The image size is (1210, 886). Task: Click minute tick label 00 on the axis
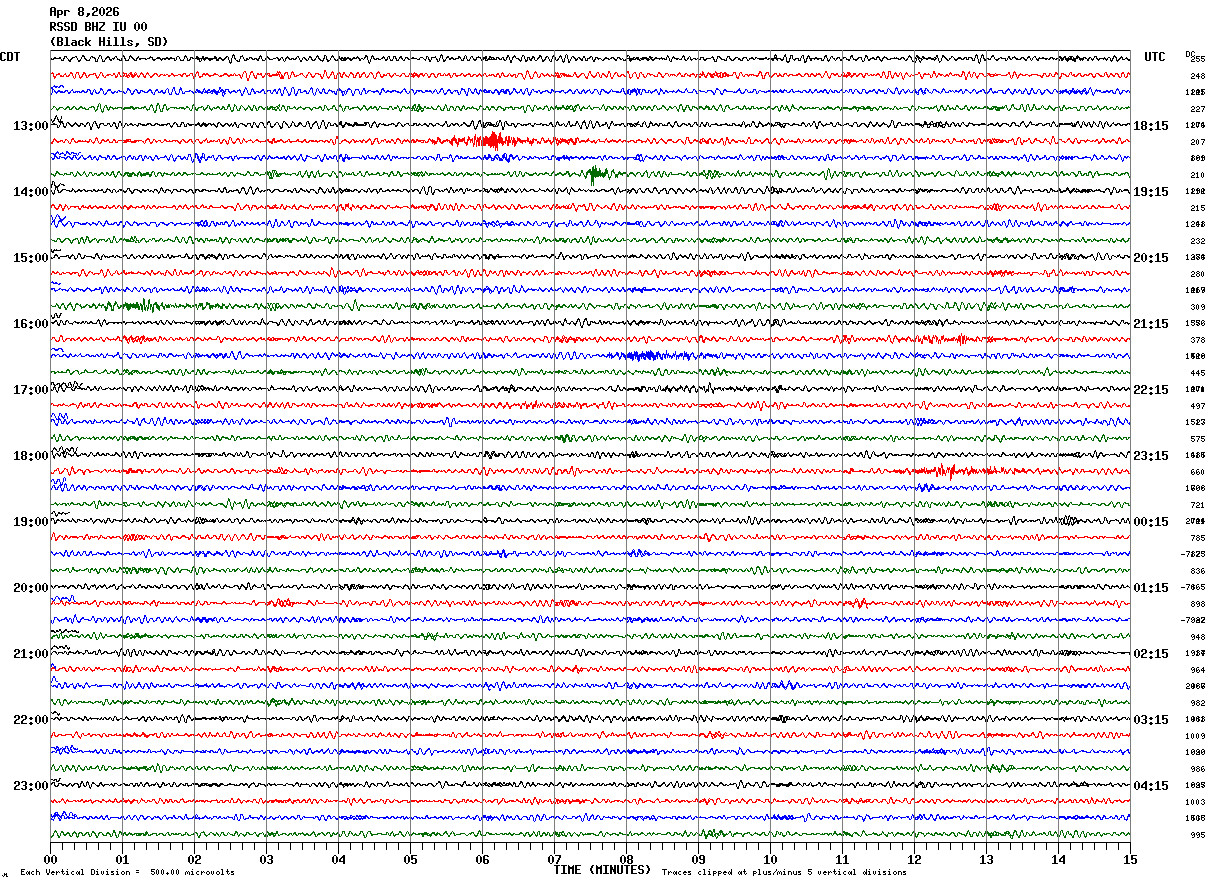coord(50,859)
